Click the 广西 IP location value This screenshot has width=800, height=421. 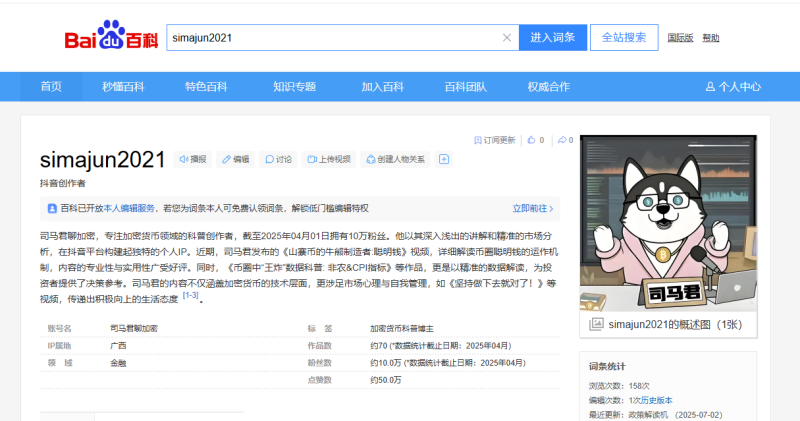click(118, 345)
